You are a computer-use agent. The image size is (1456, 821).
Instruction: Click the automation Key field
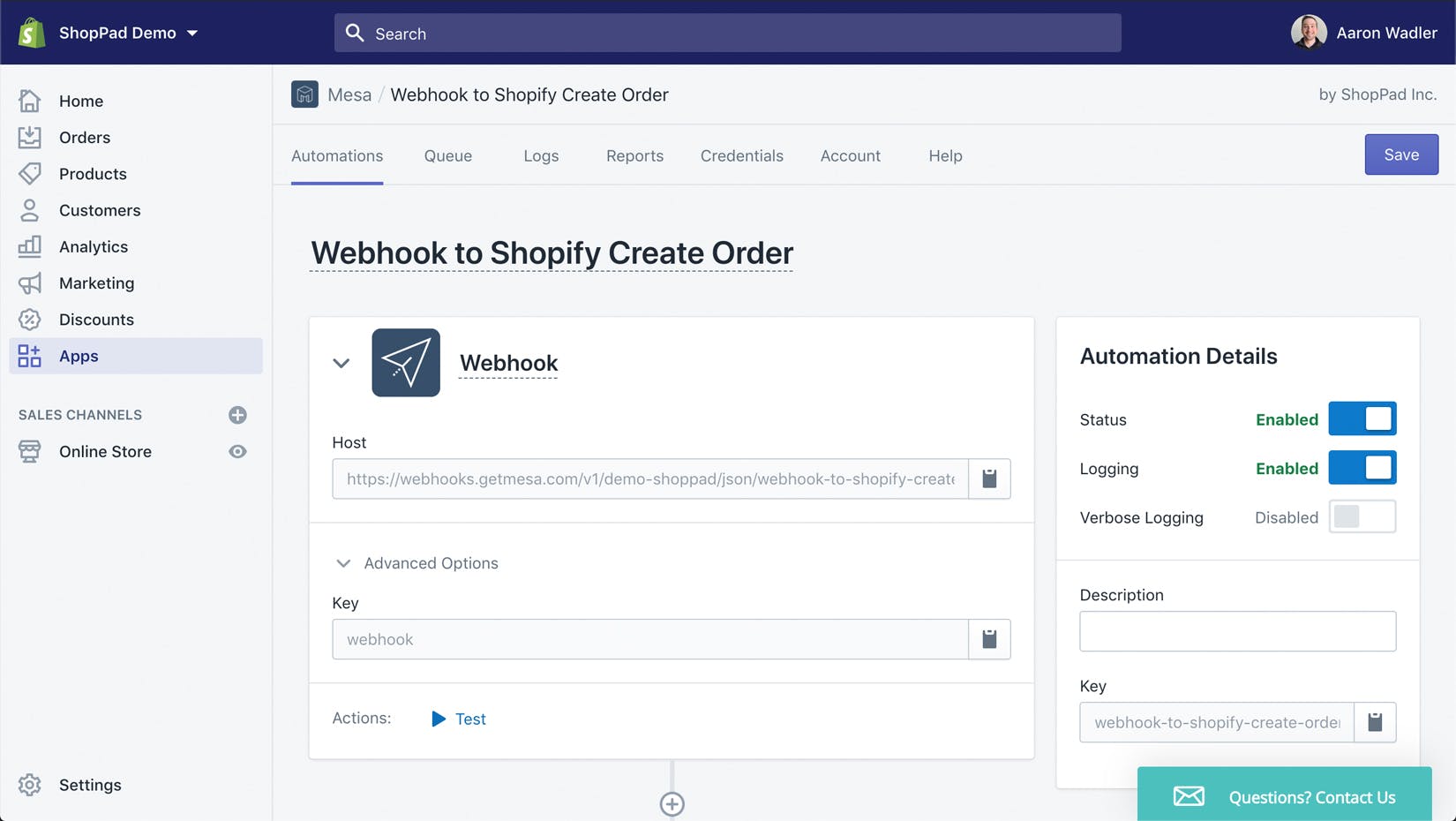(1217, 722)
